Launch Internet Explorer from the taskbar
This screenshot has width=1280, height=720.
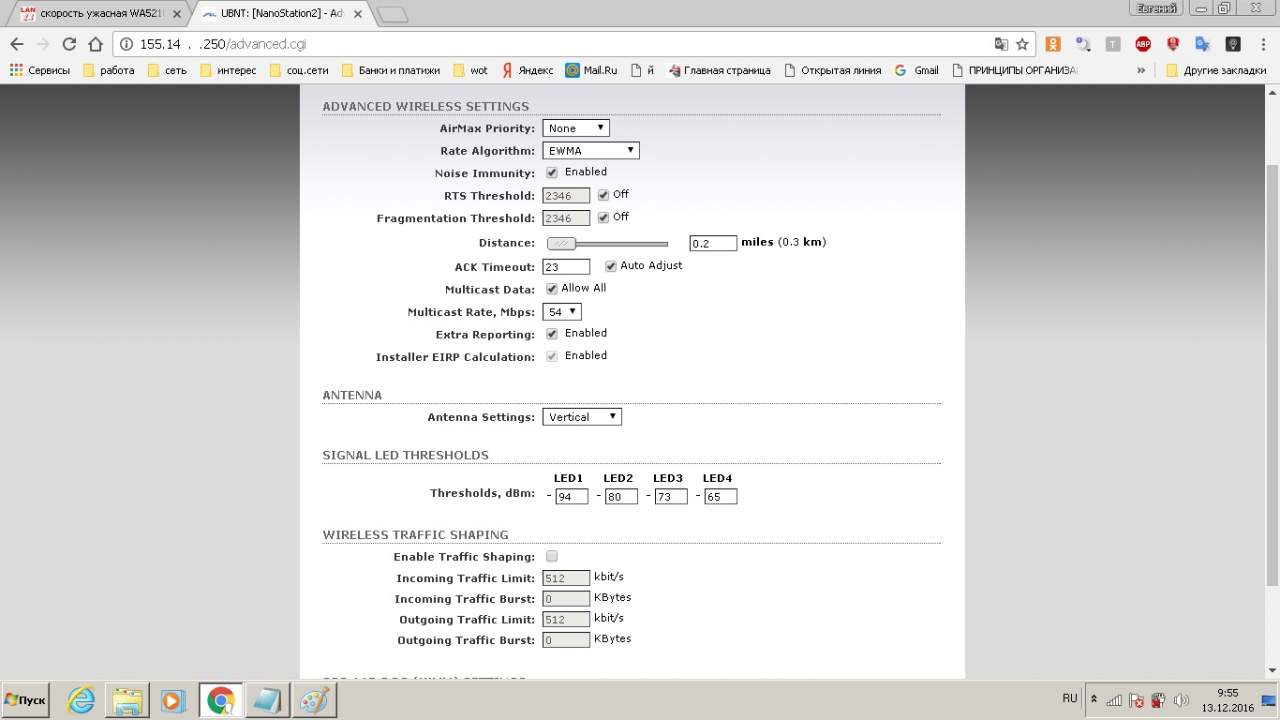pyautogui.click(x=81, y=700)
